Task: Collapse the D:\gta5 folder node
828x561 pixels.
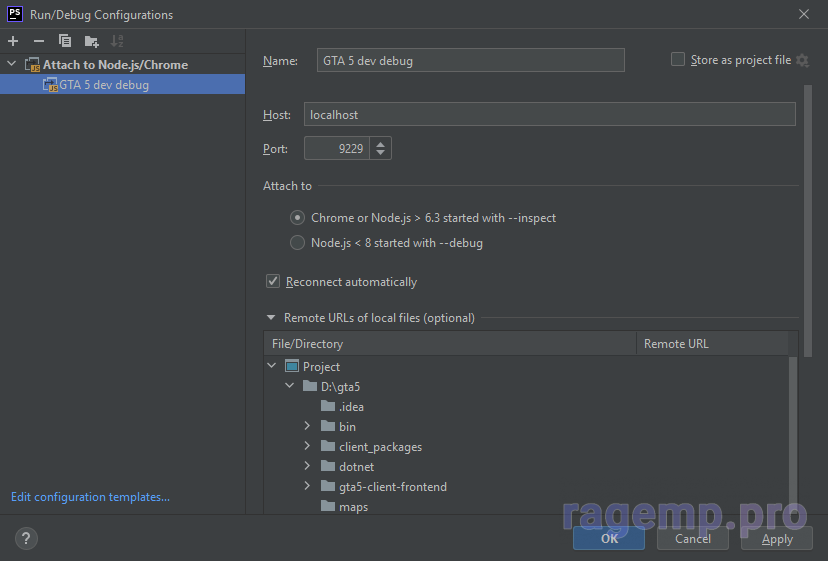Action: coord(289,386)
